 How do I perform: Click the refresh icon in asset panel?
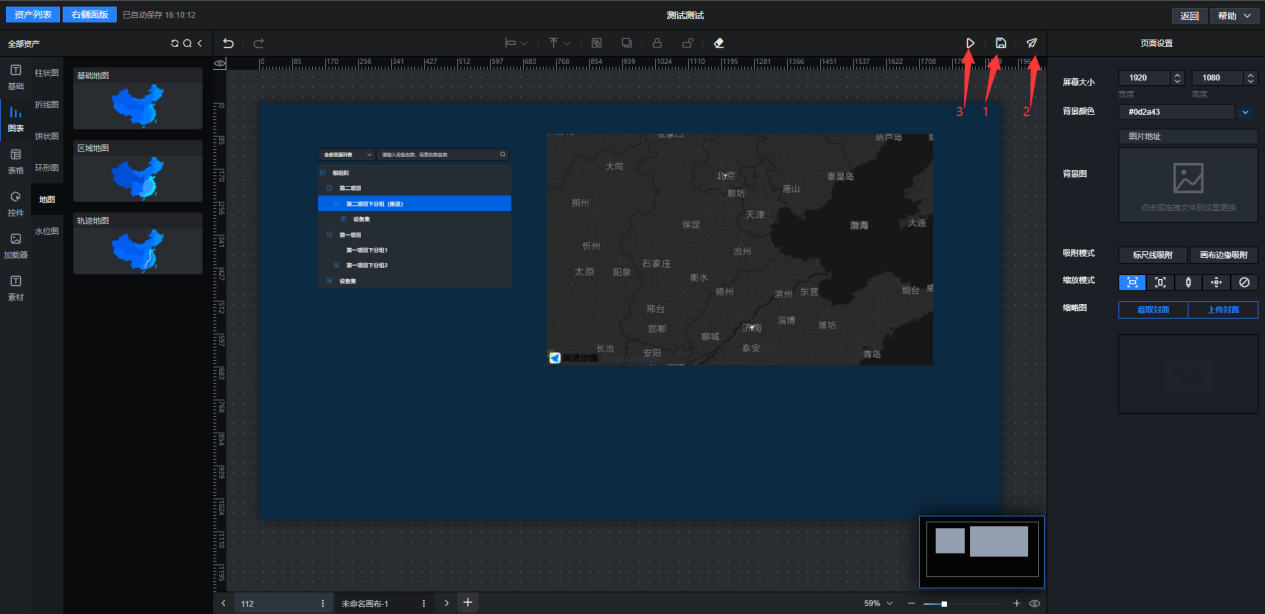point(175,44)
